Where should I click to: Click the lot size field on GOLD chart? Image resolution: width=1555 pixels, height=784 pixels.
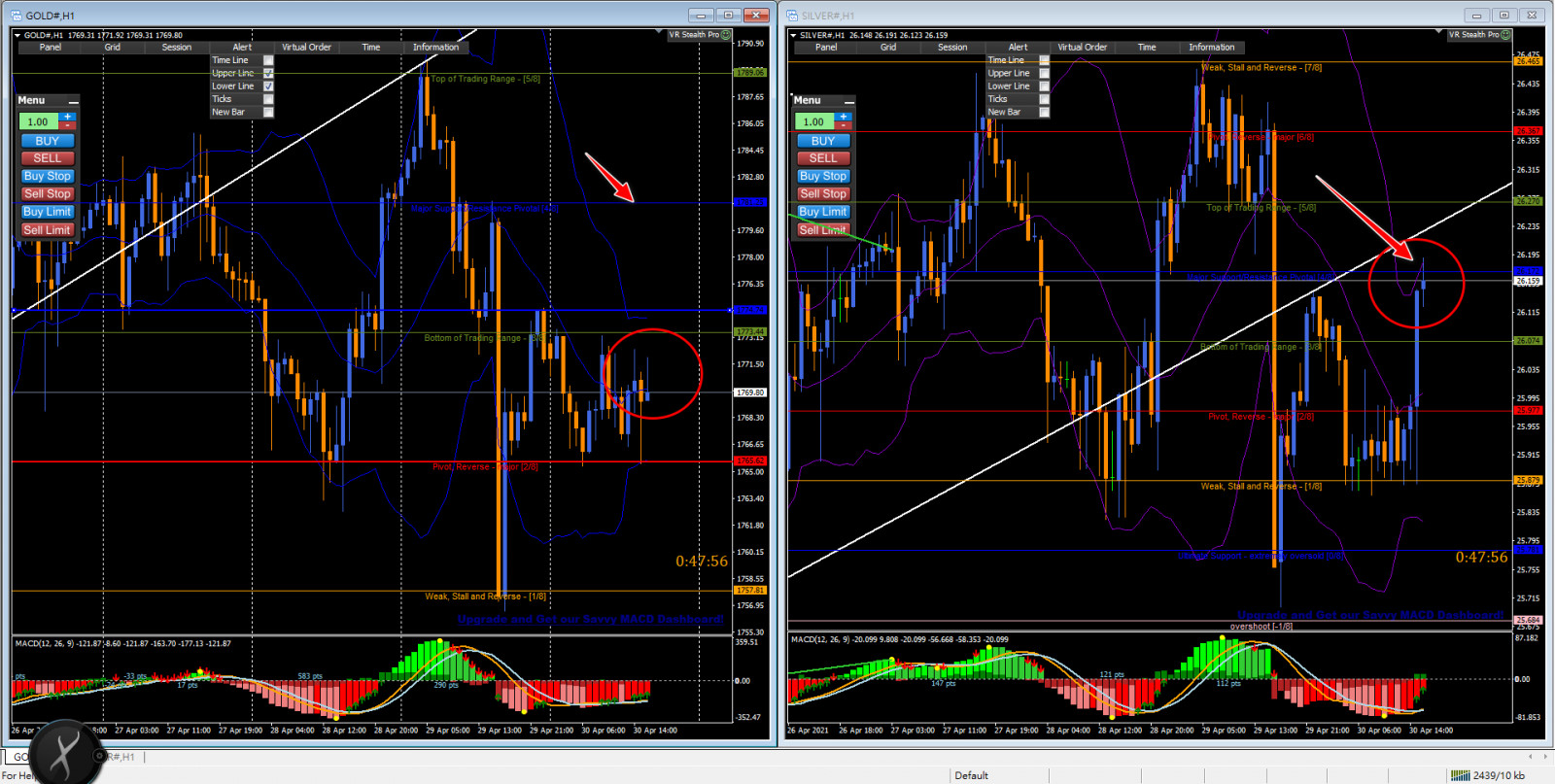coord(40,121)
